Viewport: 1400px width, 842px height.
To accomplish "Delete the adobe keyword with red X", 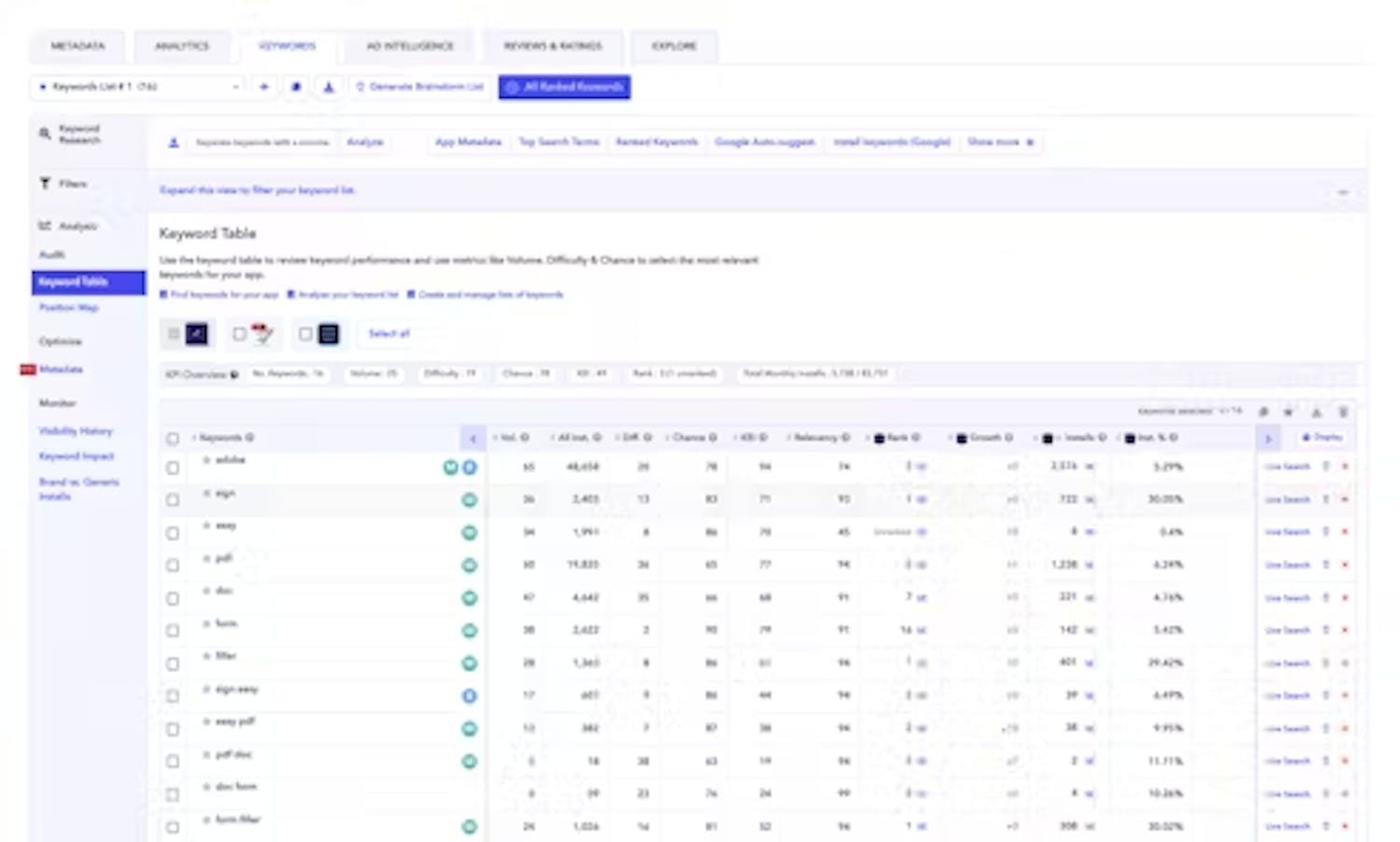I will 1345,467.
